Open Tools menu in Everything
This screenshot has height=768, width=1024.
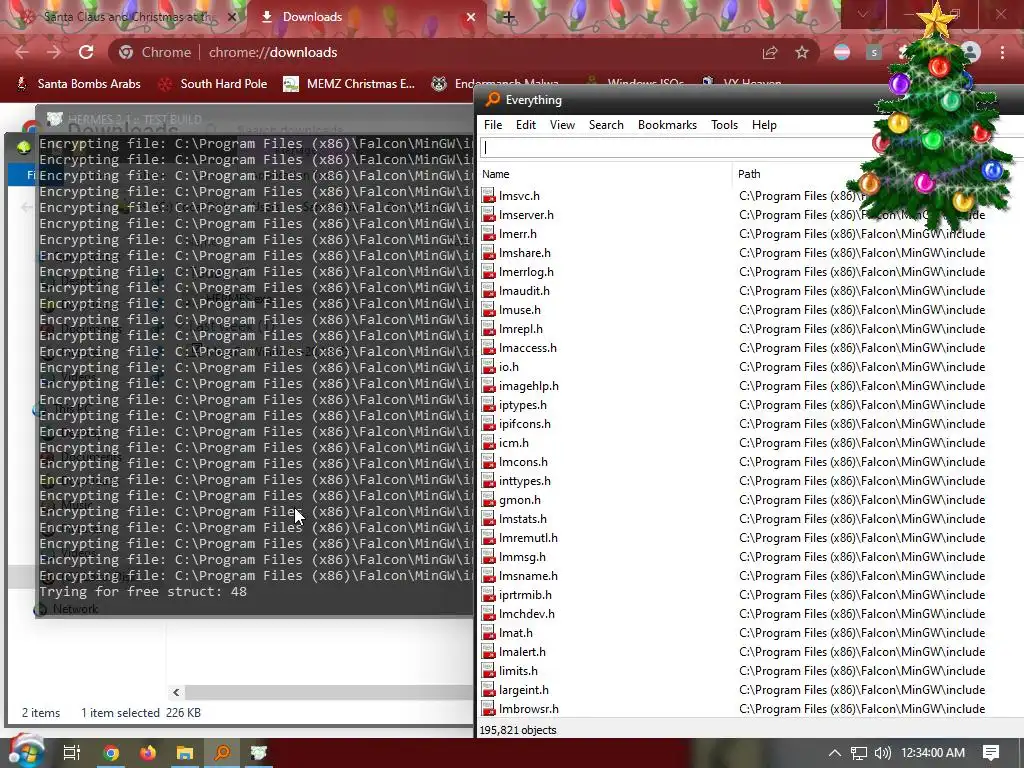click(724, 125)
